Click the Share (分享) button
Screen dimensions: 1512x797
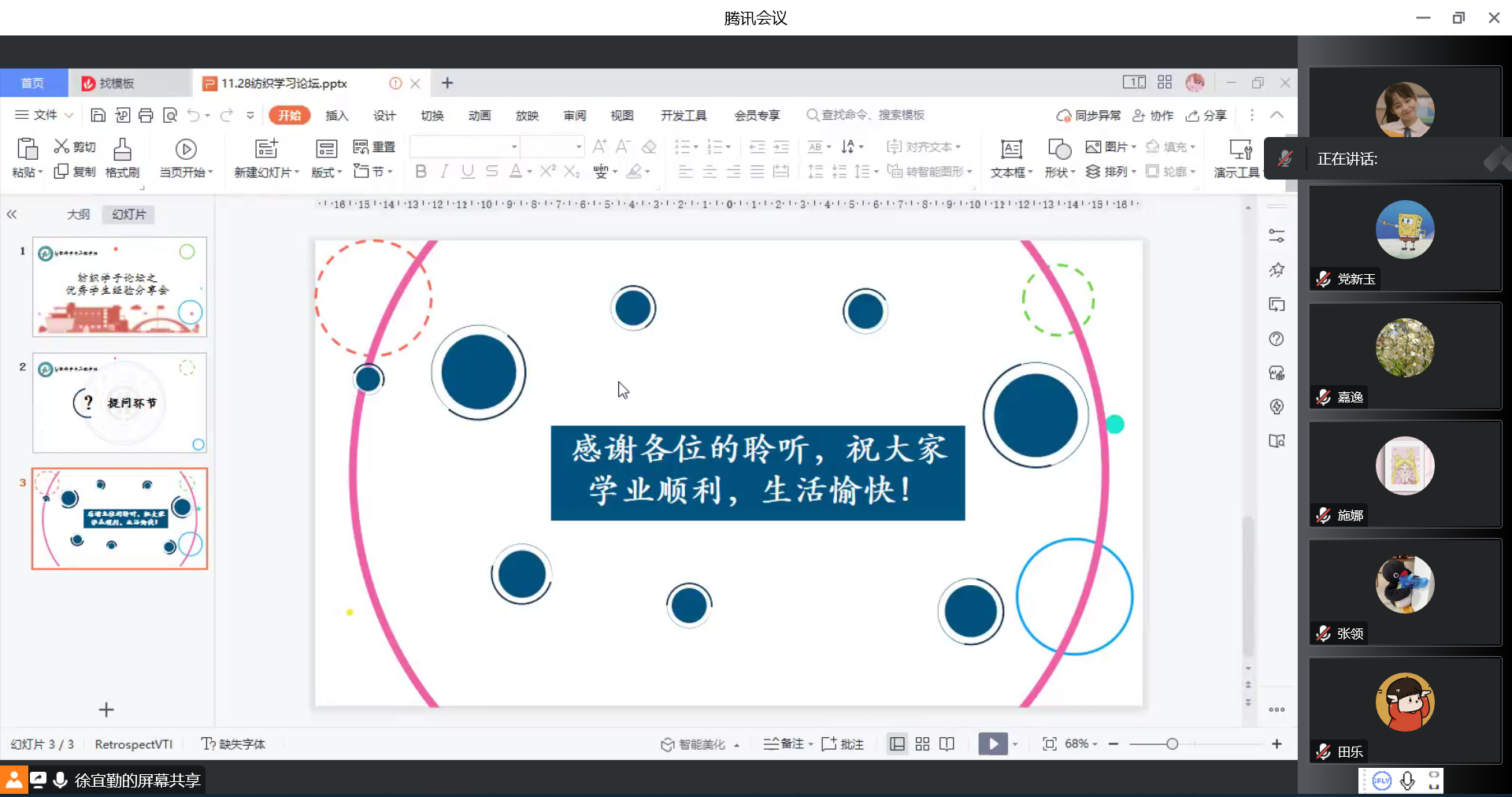click(x=1206, y=116)
